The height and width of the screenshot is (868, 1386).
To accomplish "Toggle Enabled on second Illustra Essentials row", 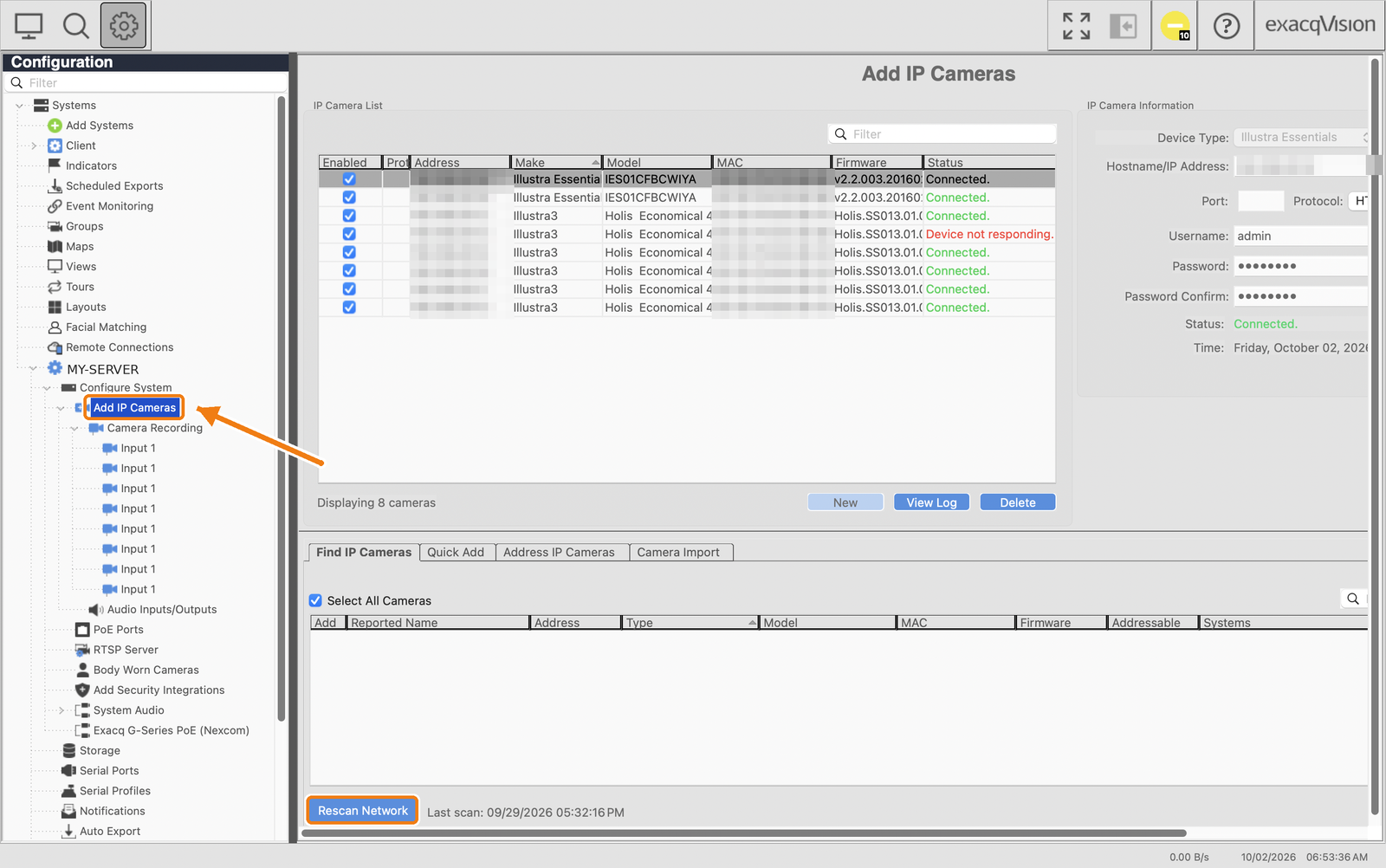I will (349, 198).
